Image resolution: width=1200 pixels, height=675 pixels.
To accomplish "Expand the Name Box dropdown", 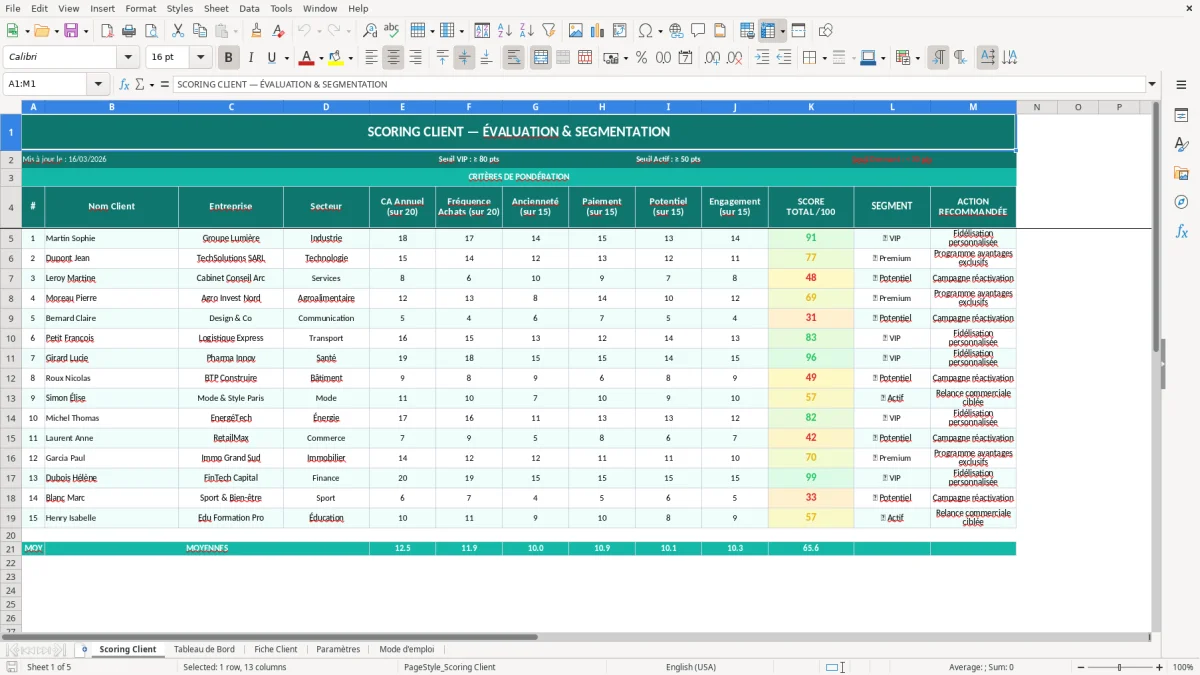I will 100,84.
